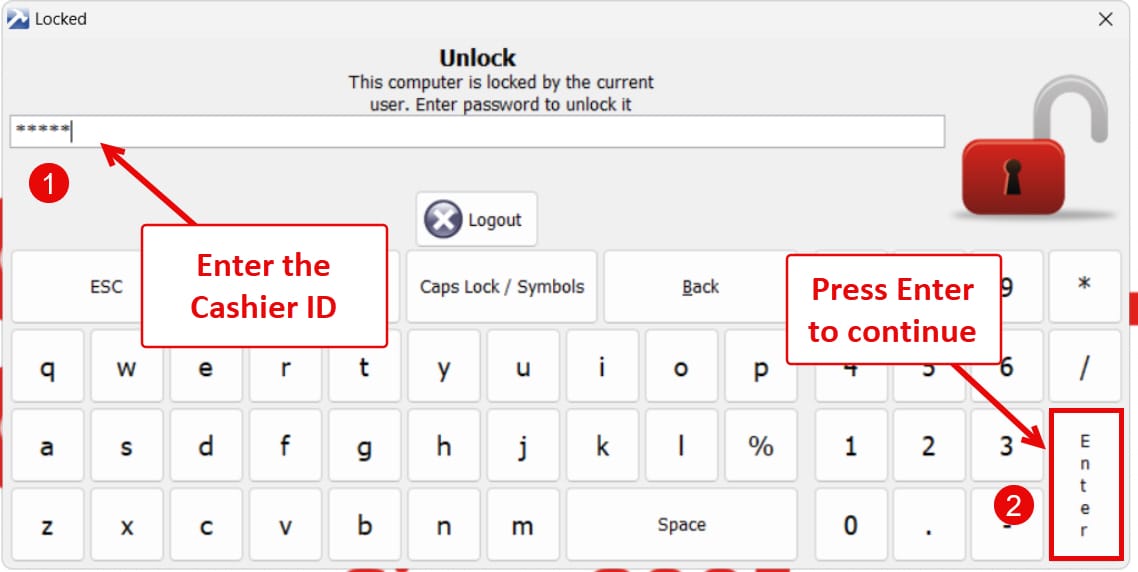Tap the forward slash key
This screenshot has height=572, width=1138.
pos(1084,367)
